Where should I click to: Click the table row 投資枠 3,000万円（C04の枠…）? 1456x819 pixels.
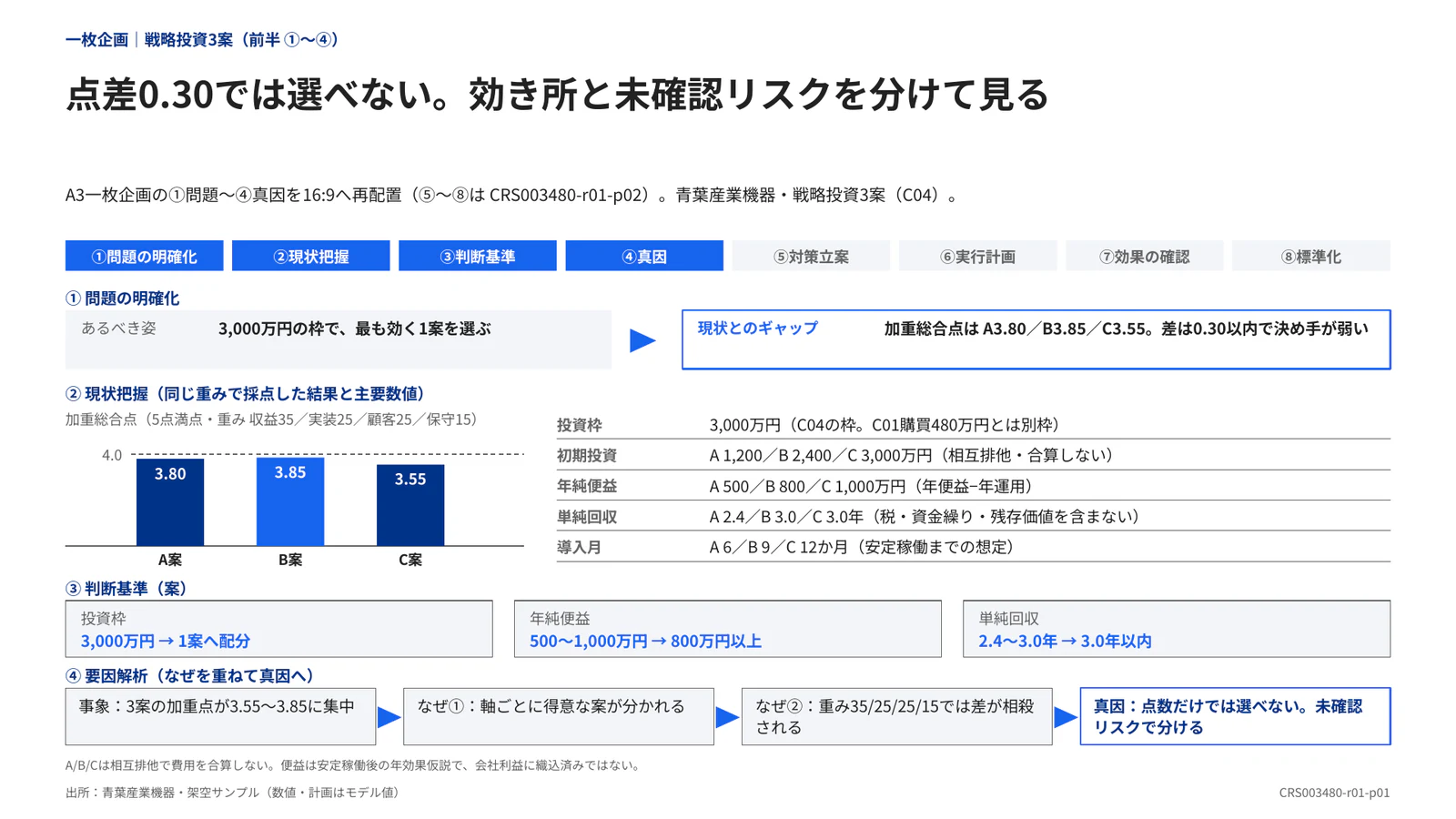974,425
